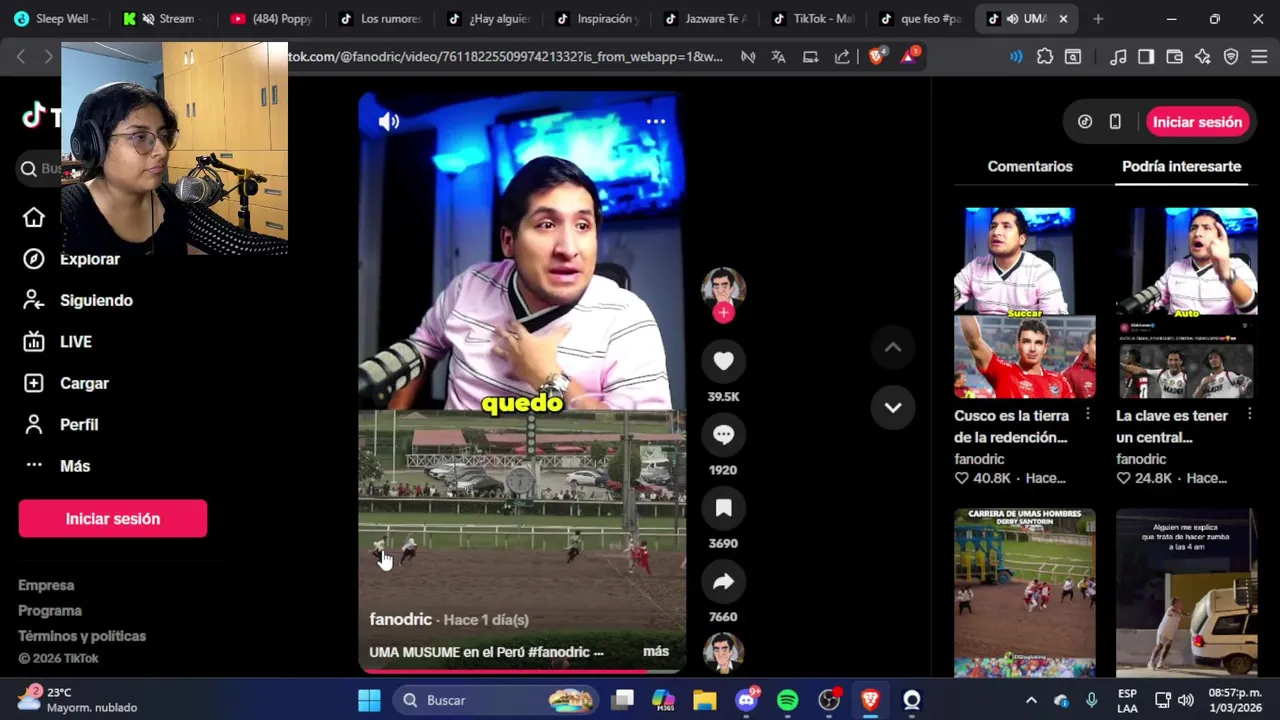1280x720 pixels.
Task: Toggle the browser sidebar panel icon
Action: [1146, 57]
